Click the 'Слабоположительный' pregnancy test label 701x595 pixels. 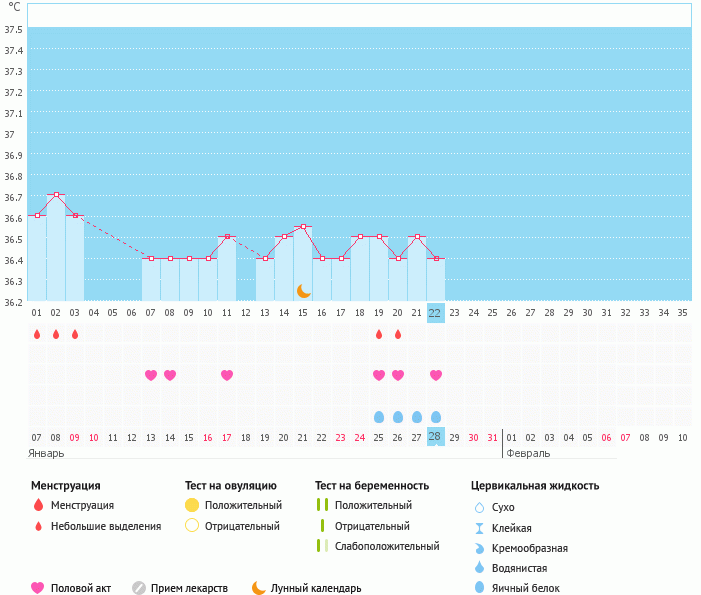point(387,546)
